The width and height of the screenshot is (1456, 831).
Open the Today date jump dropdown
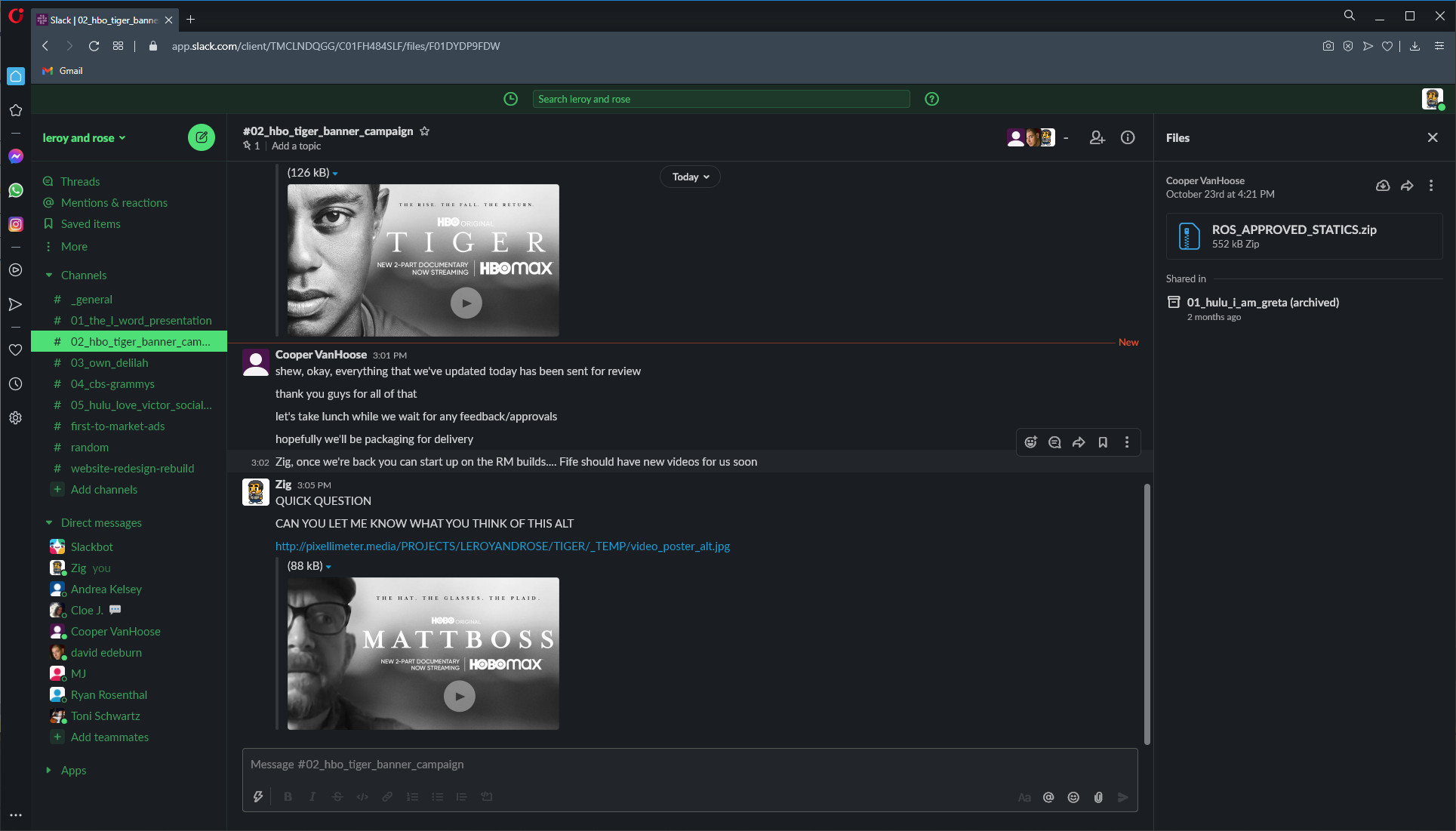(691, 177)
